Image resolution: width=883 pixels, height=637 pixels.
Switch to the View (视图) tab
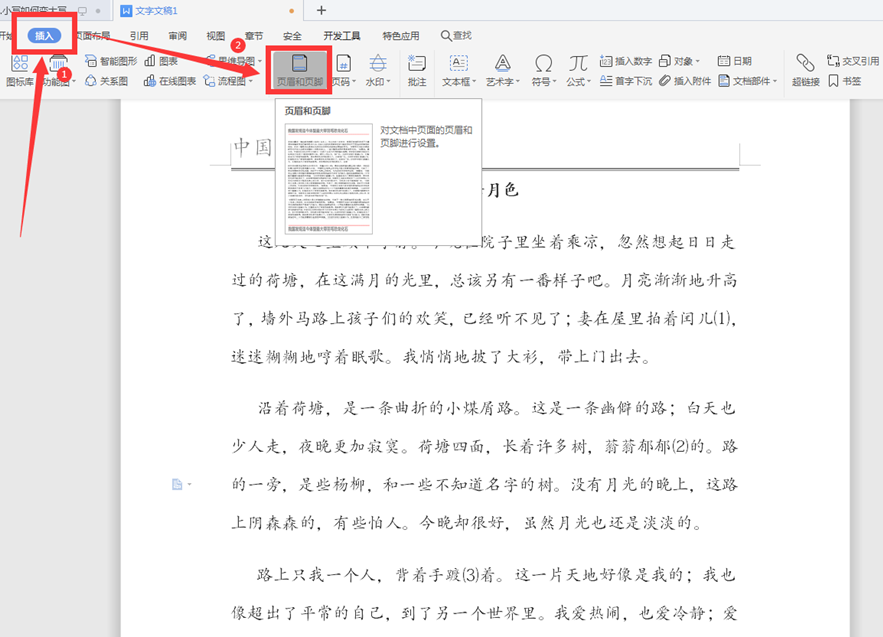coord(216,35)
